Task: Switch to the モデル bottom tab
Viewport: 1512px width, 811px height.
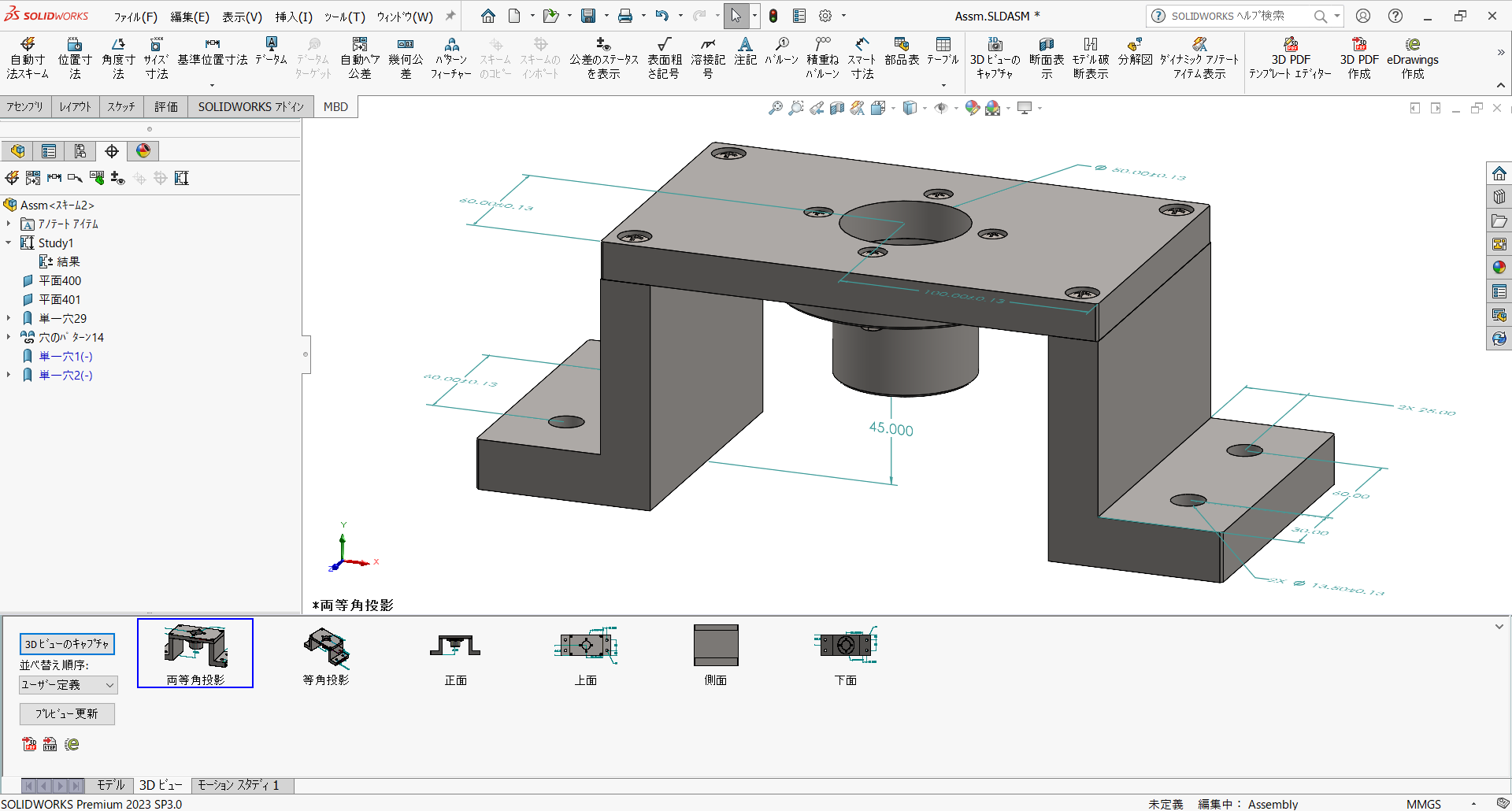Action: [110, 785]
